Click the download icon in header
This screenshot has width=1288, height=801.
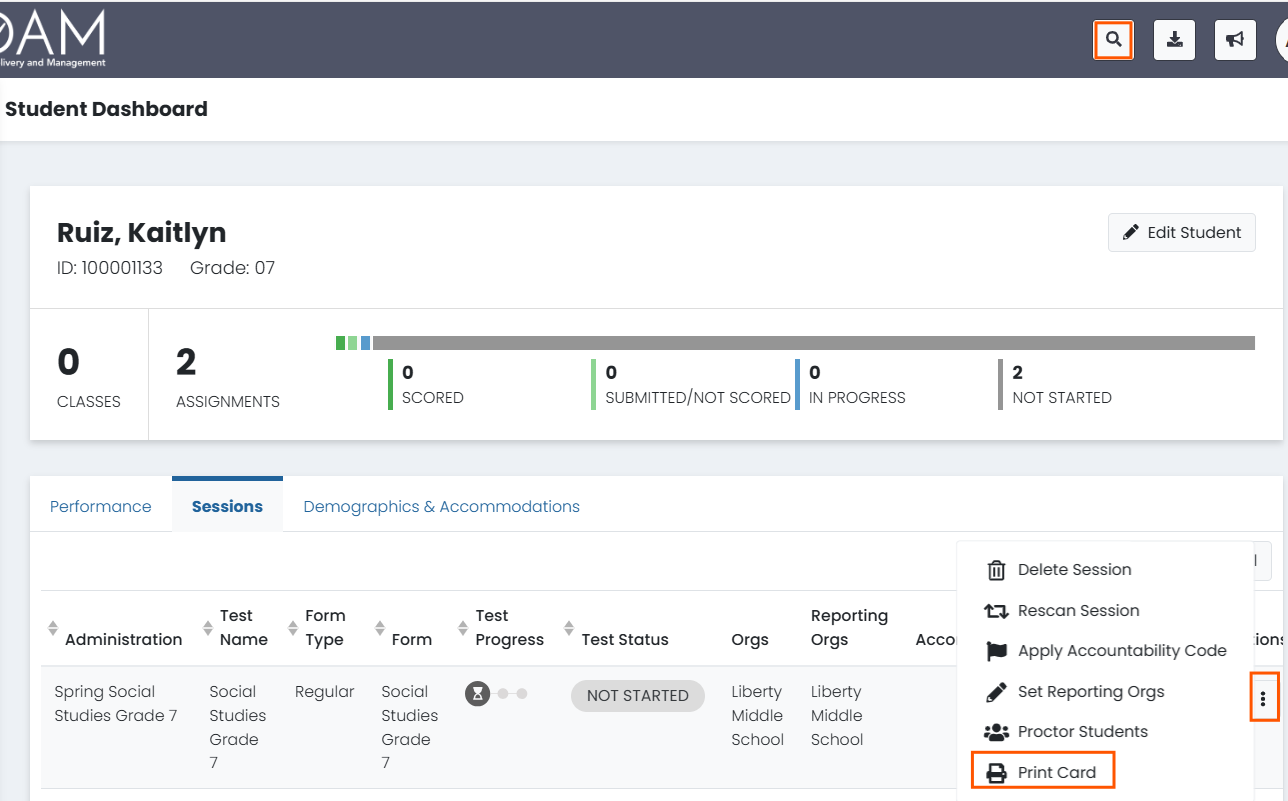(1175, 41)
